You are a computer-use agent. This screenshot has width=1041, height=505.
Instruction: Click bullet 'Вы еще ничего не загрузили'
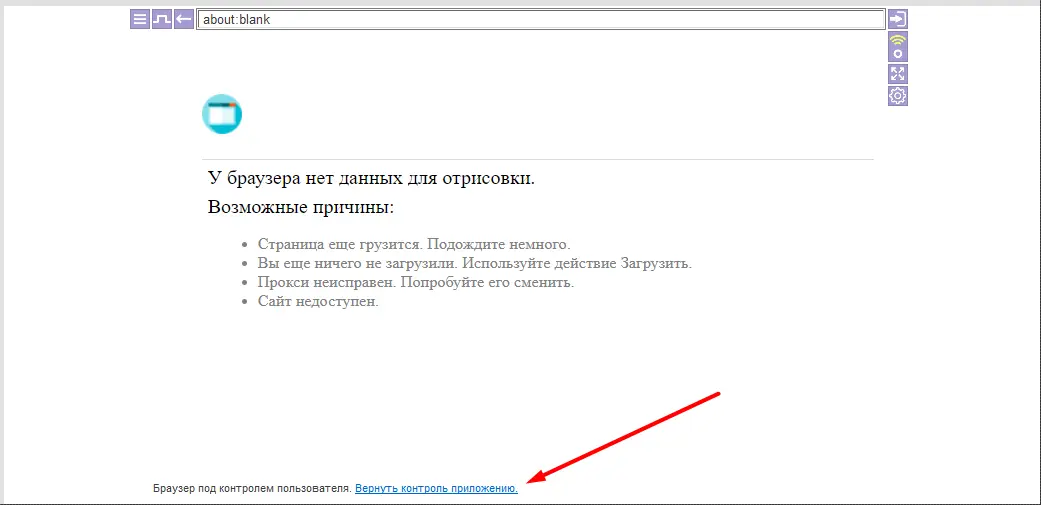358,263
